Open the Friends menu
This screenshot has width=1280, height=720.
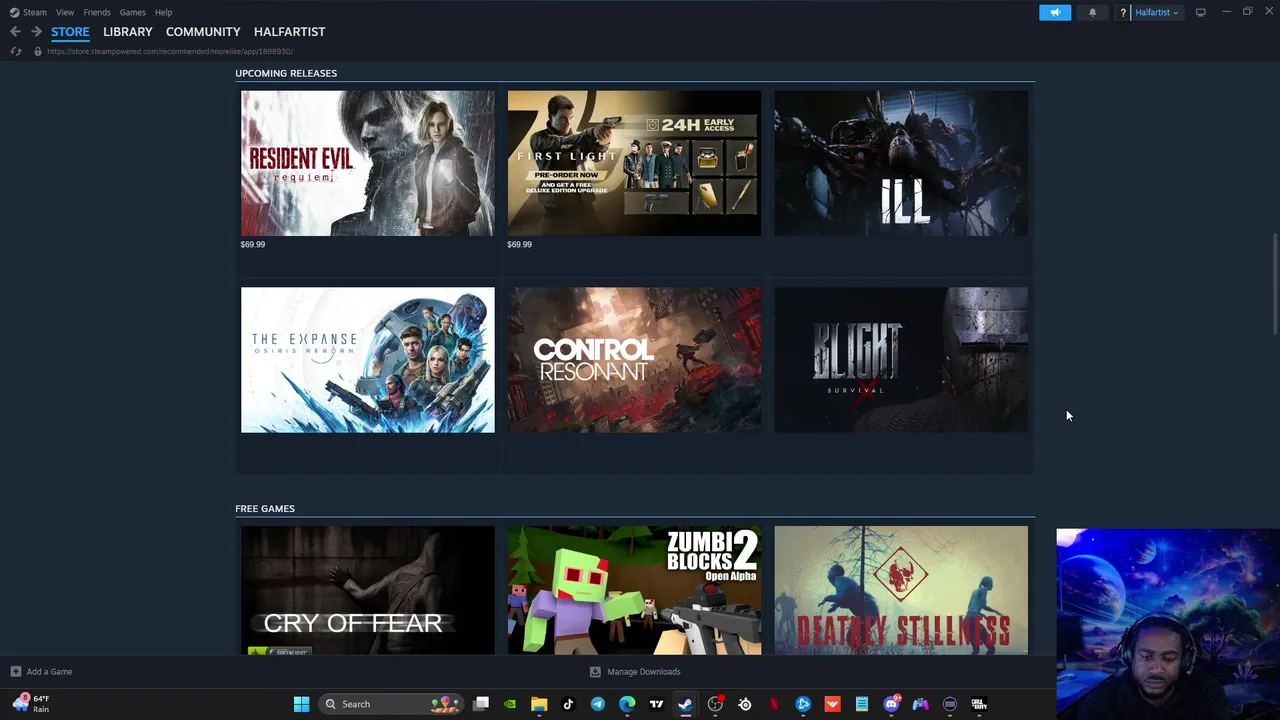pyautogui.click(x=97, y=12)
